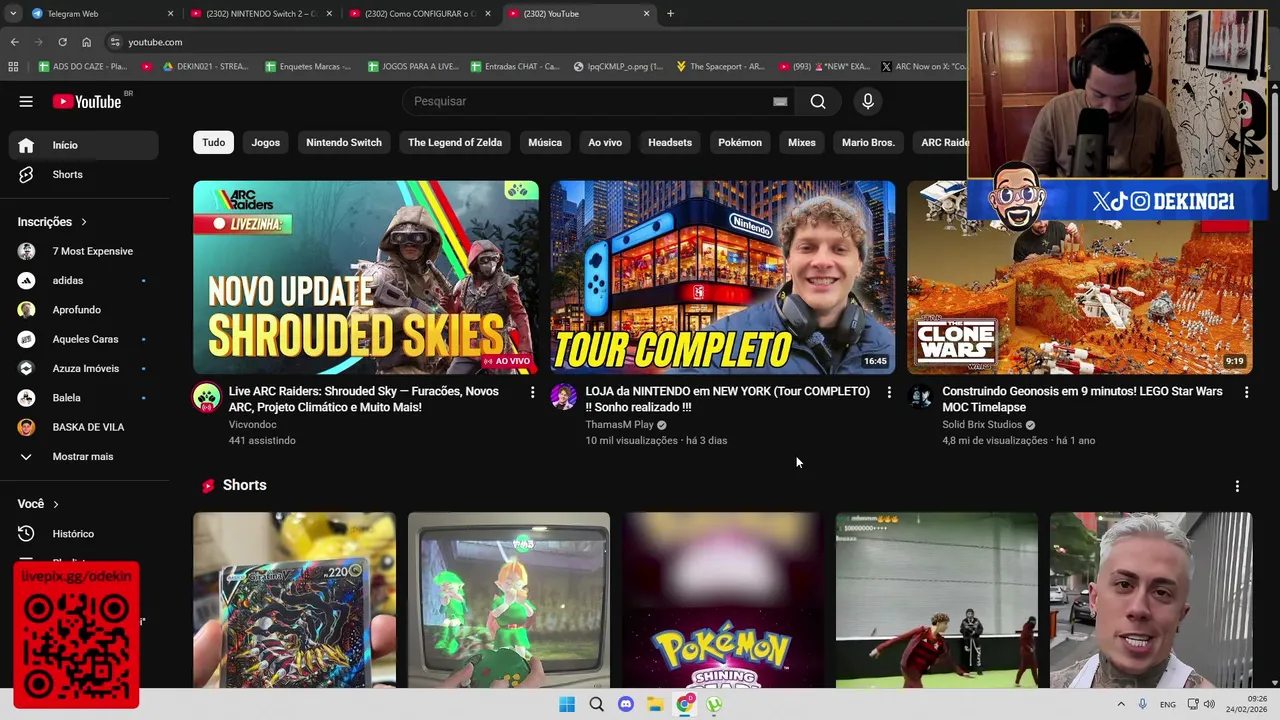Open volume control in system tray
1280x720 pixels.
[1208, 704]
